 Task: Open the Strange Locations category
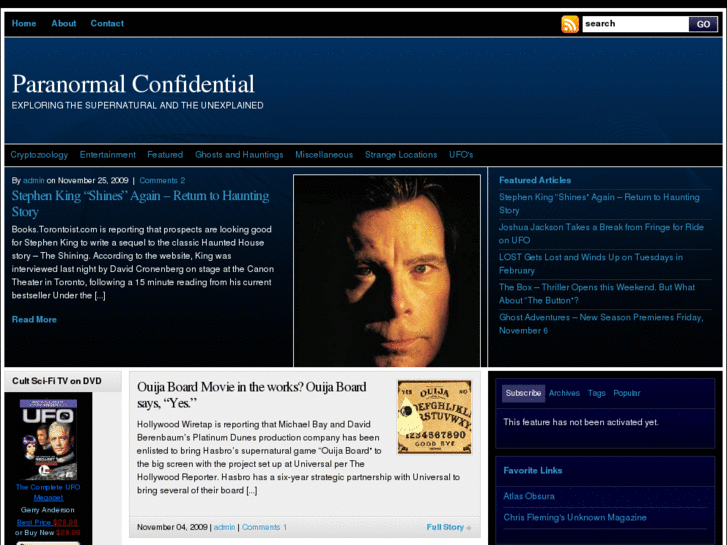coord(401,155)
